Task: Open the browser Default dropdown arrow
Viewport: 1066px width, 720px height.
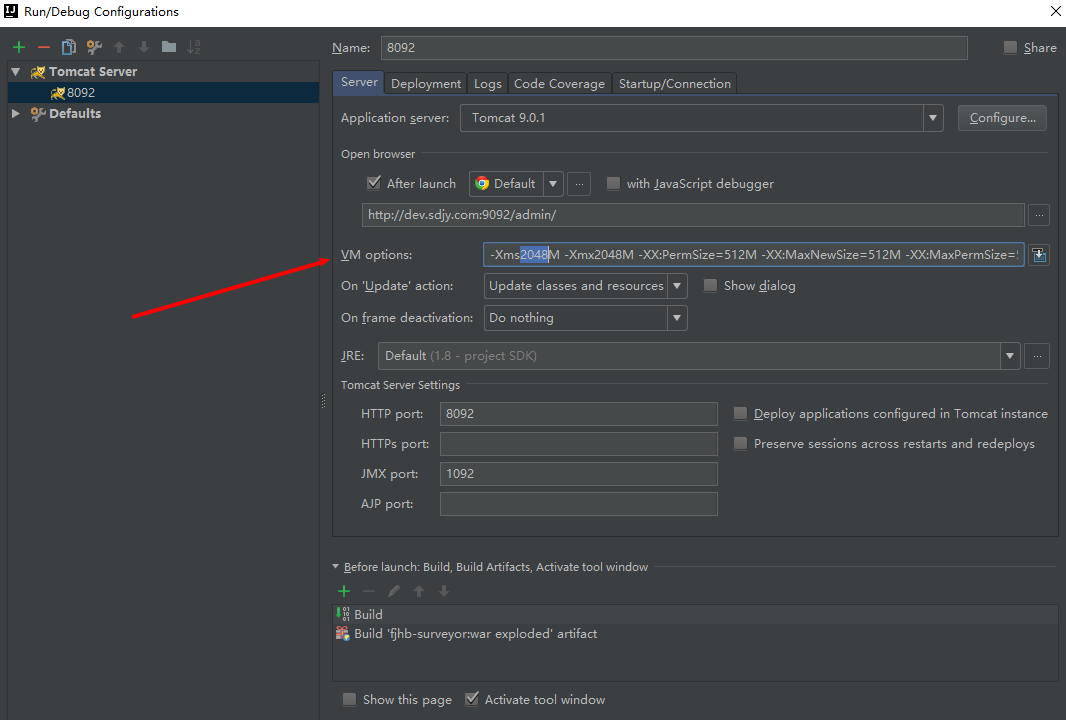Action: pos(553,184)
